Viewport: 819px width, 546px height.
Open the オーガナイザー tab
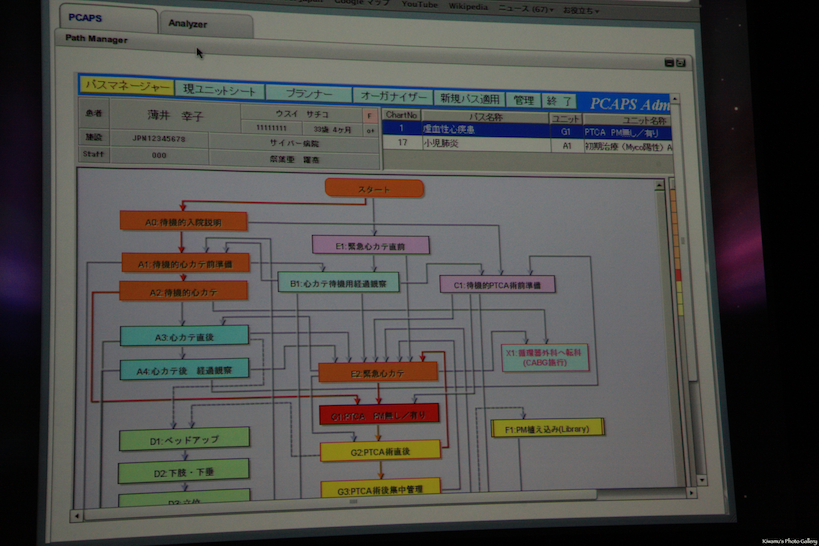393,96
